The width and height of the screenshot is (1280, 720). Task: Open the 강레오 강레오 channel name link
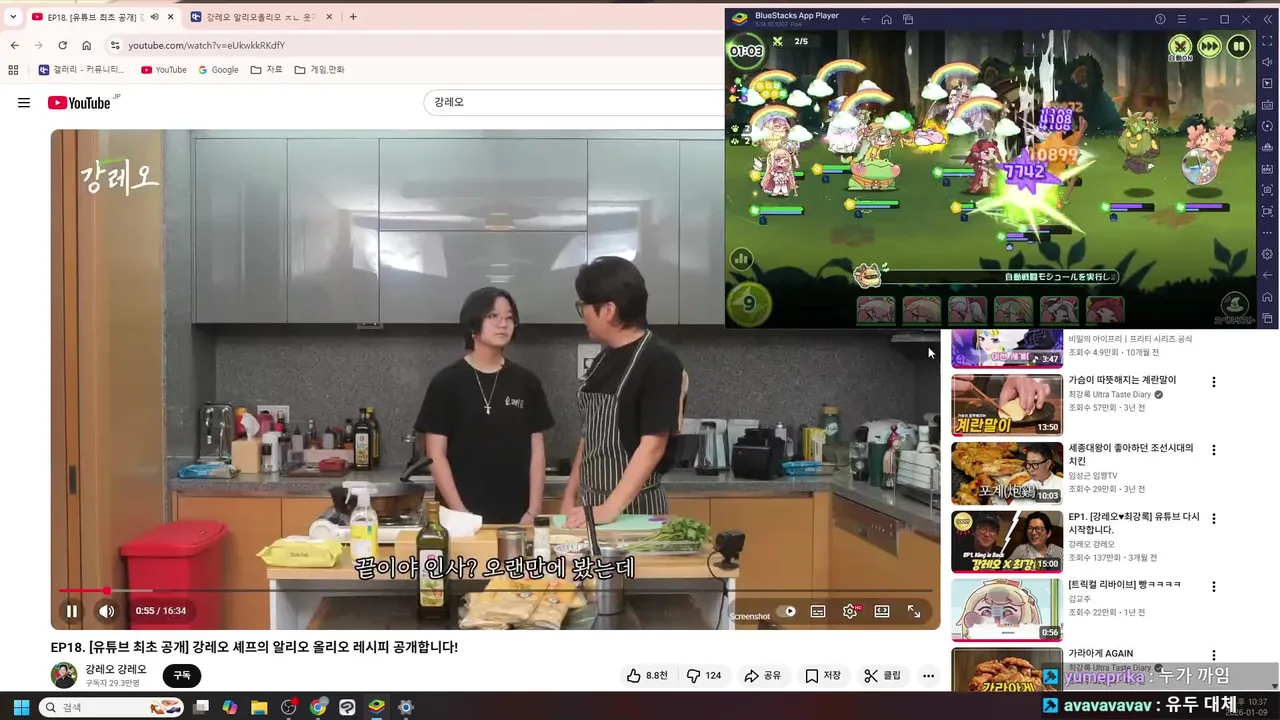[x=116, y=669]
